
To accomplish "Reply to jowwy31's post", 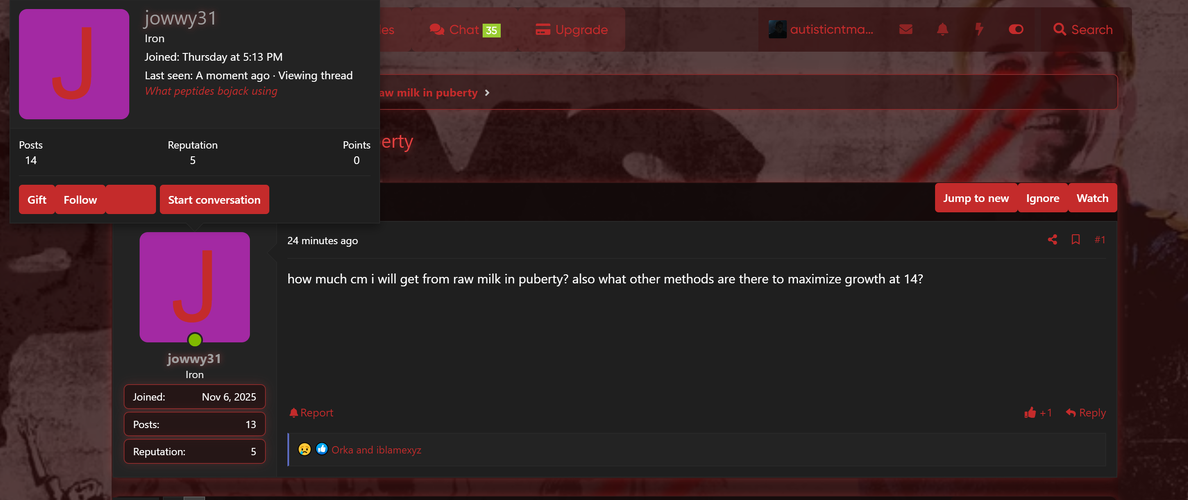I will coord(1086,413).
